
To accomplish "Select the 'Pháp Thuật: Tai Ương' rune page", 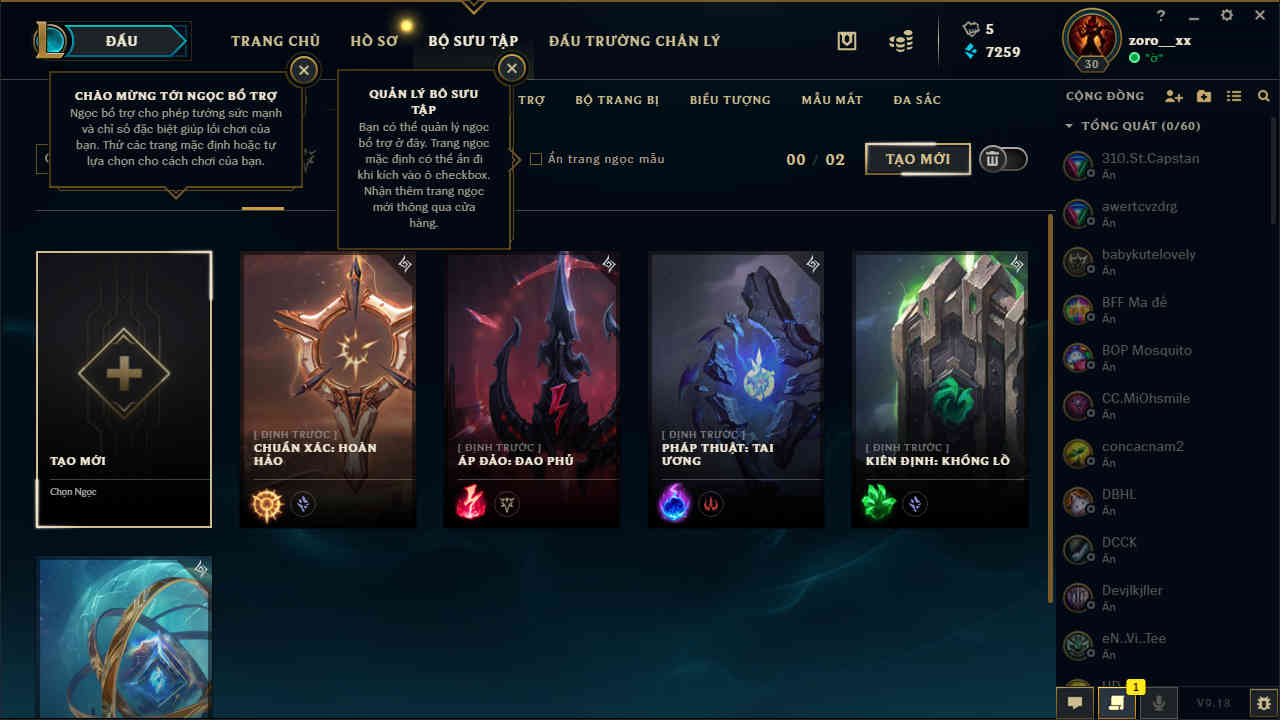I will pyautogui.click(x=737, y=389).
